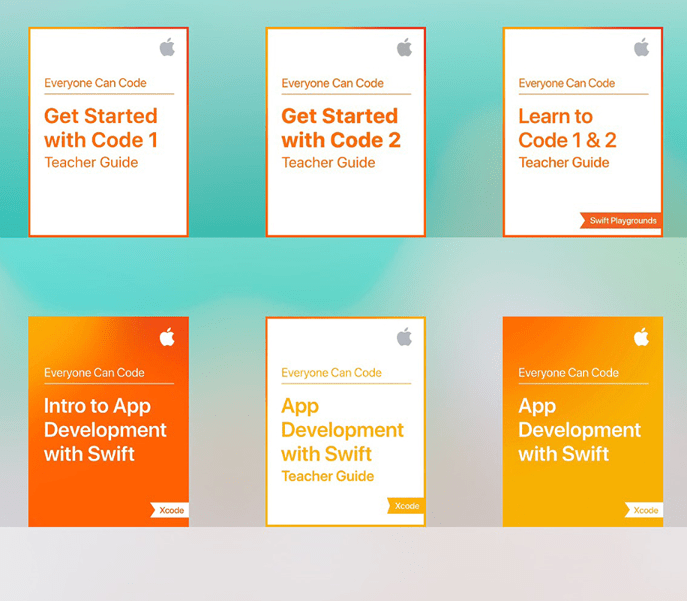This screenshot has height=601, width=687.
Task: Click the Apple logo on Get Started with Code 2
Action: tap(404, 47)
